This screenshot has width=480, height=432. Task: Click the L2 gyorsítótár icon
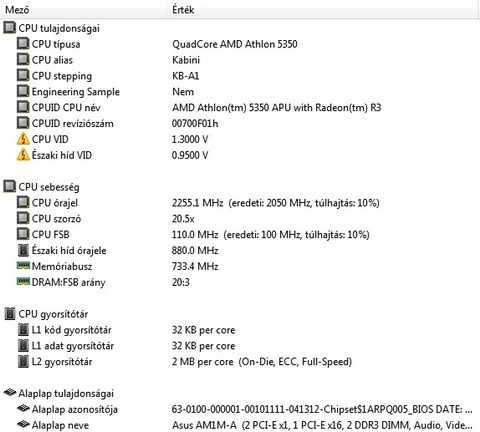coord(23,361)
